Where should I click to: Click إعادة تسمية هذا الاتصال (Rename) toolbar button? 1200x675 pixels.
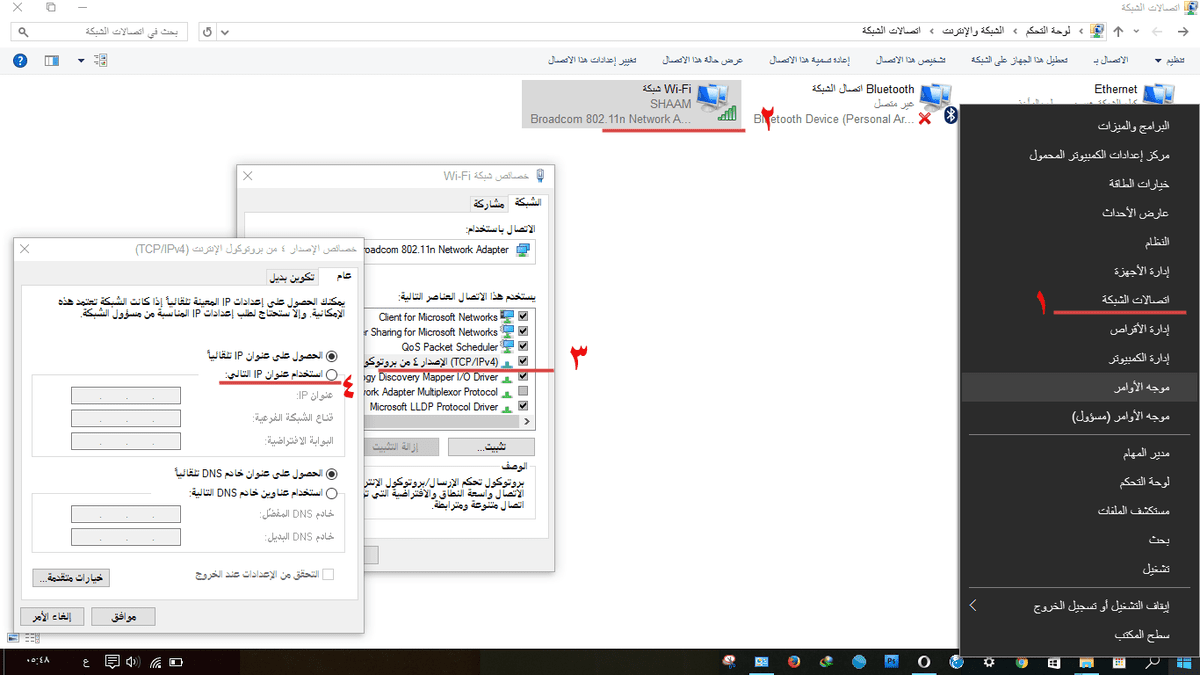809,60
